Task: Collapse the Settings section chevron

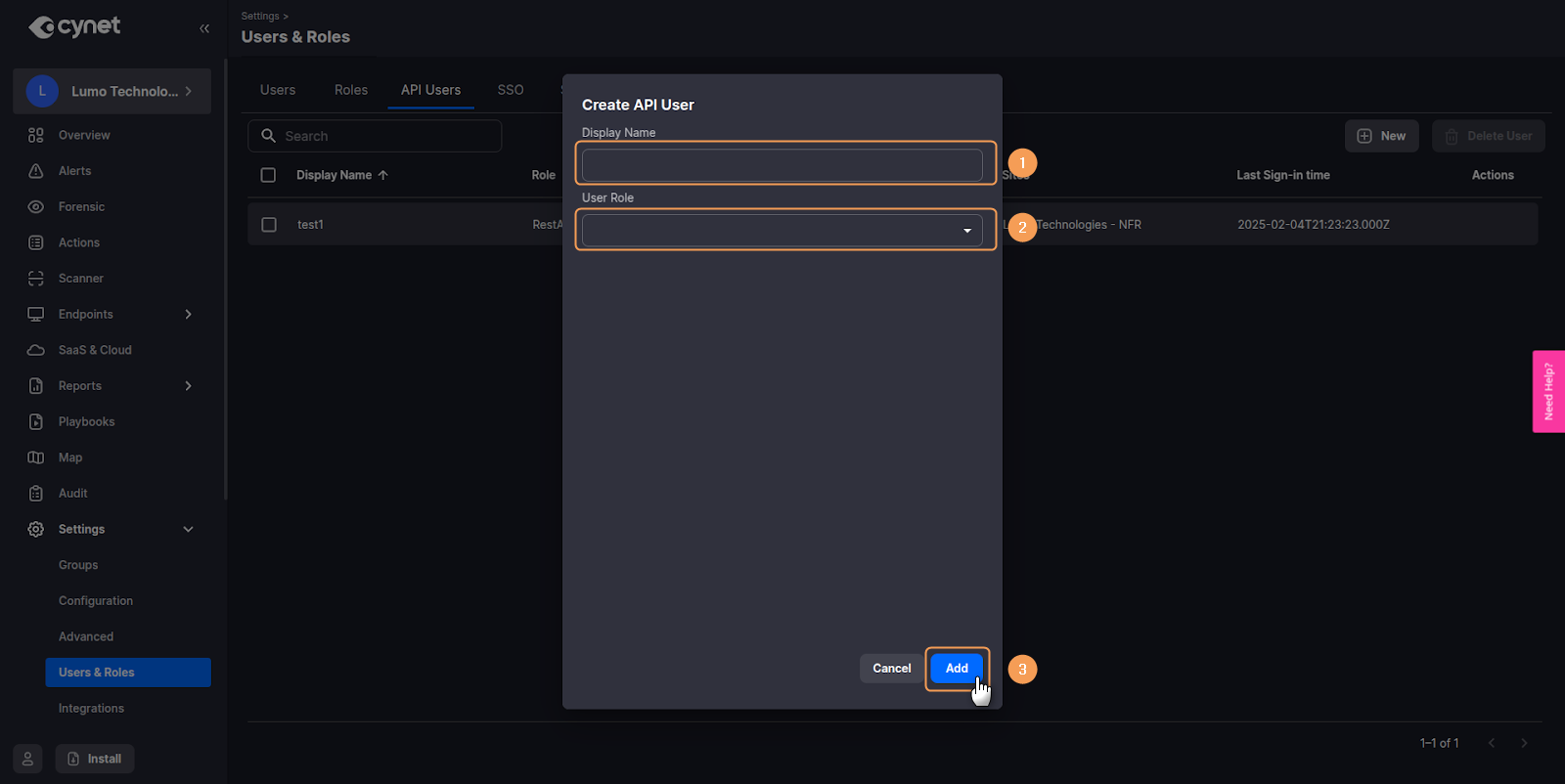Action: [189, 530]
